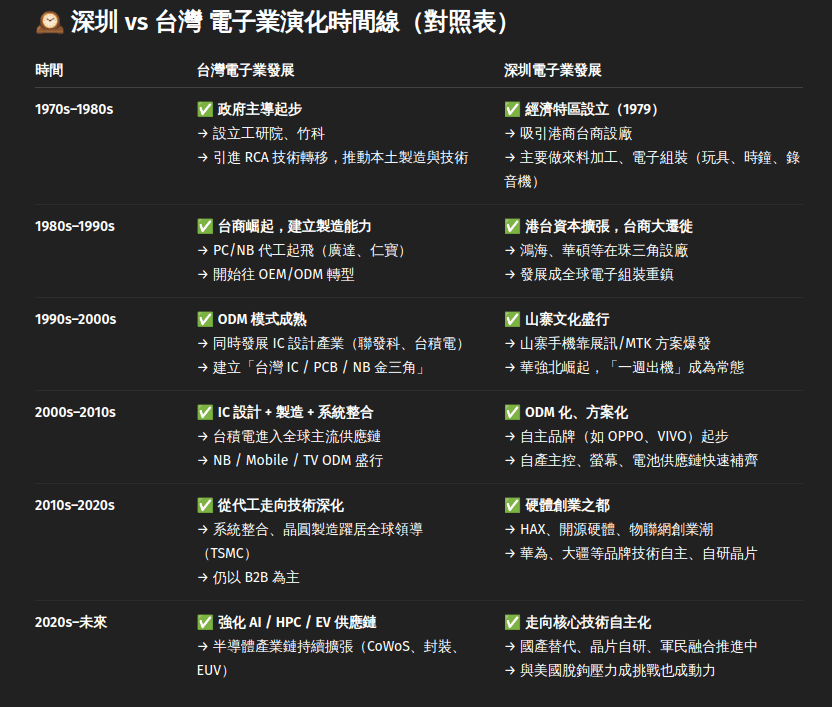
Task: Click the 1990s–2000s row label
Action: [x=75, y=319]
